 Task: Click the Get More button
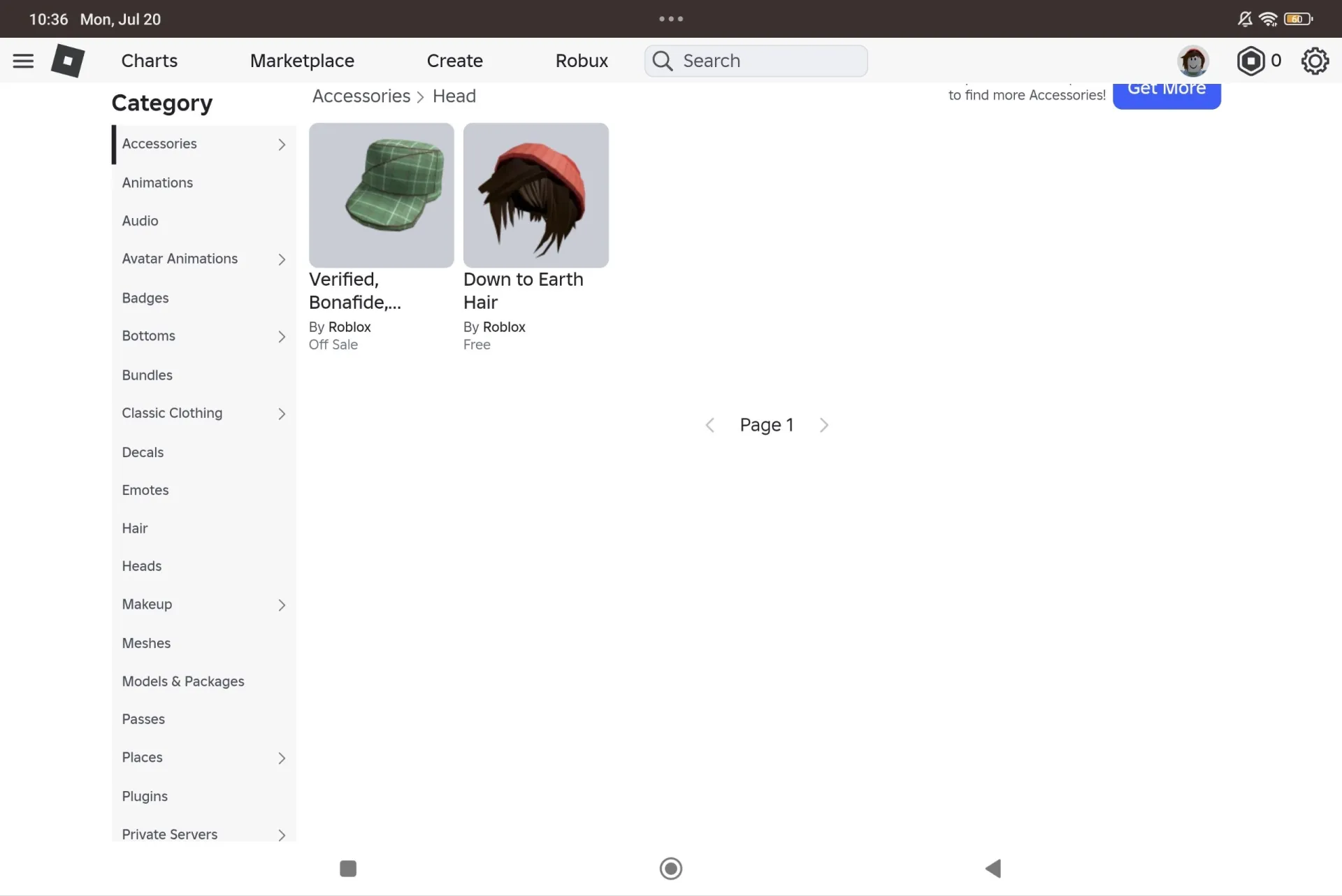coord(1167,95)
